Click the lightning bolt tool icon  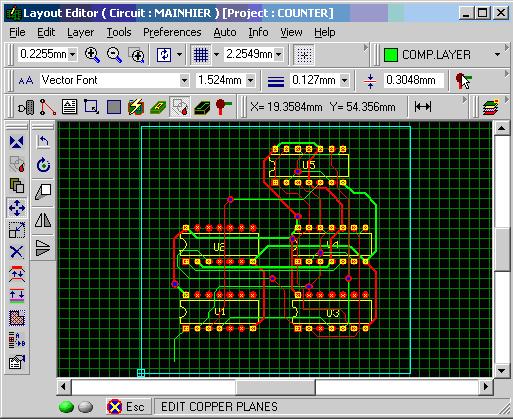tap(136, 107)
